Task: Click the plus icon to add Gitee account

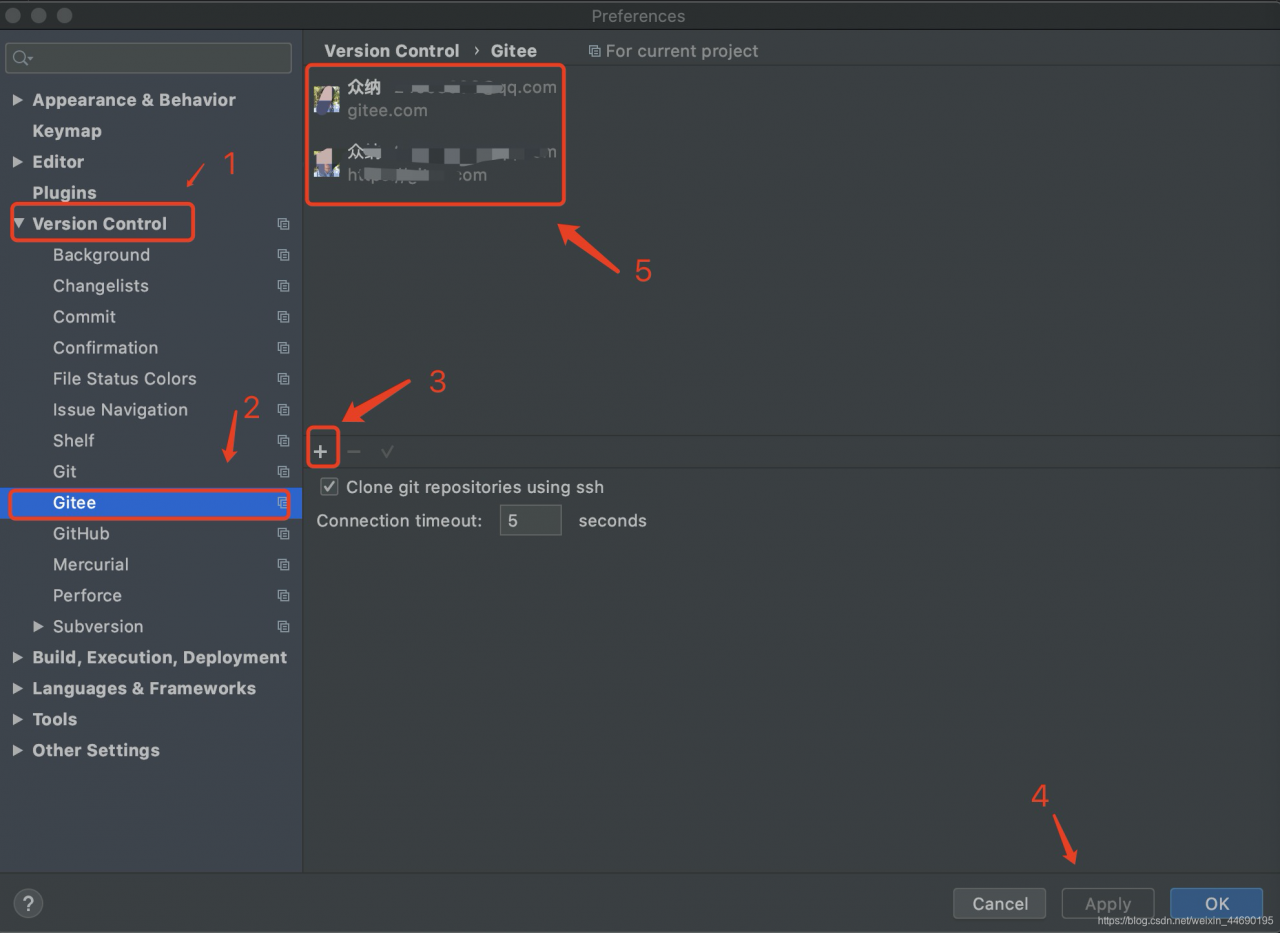Action: 320,452
